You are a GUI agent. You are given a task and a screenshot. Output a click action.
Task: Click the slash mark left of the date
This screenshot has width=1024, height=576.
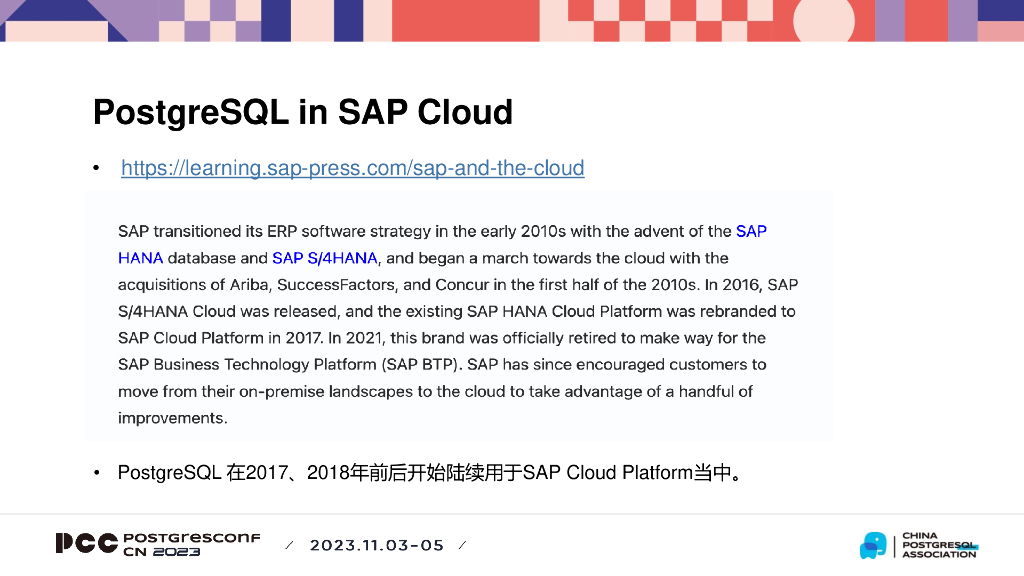(x=290, y=545)
